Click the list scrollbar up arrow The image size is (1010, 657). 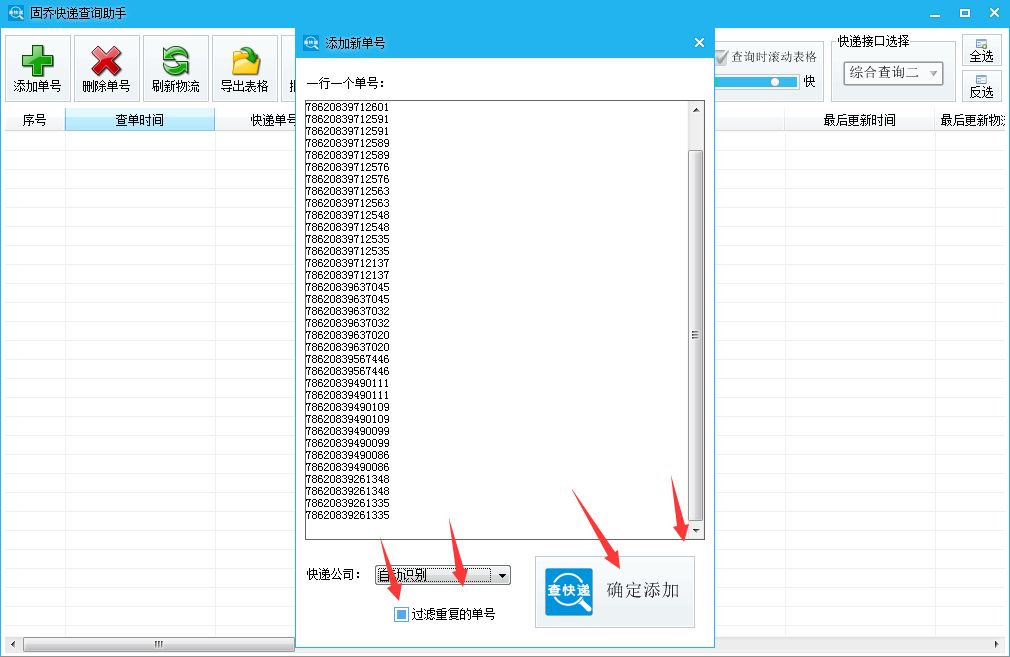[696, 110]
